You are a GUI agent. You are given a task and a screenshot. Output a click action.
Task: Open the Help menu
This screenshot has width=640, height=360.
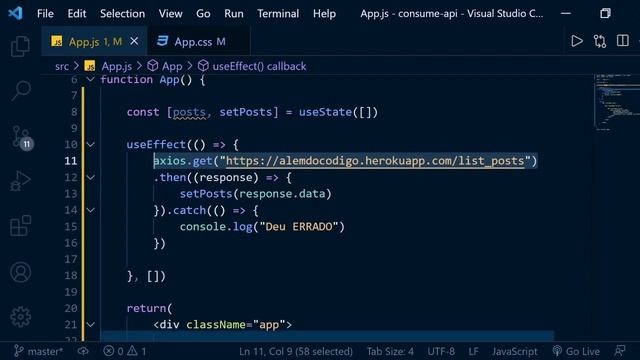[324, 13]
